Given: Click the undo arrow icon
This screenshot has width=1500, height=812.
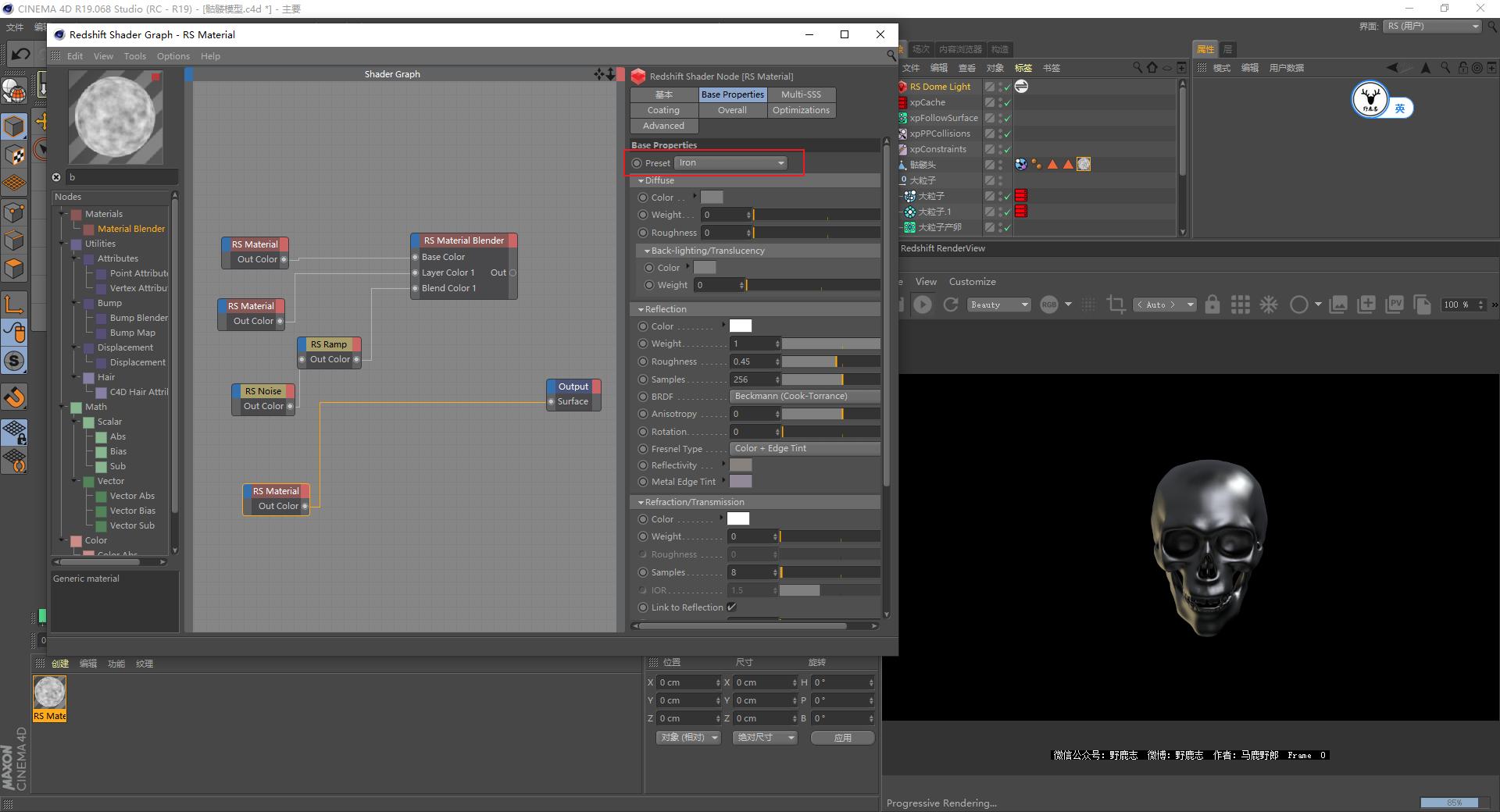Looking at the screenshot, I should click(20, 54).
